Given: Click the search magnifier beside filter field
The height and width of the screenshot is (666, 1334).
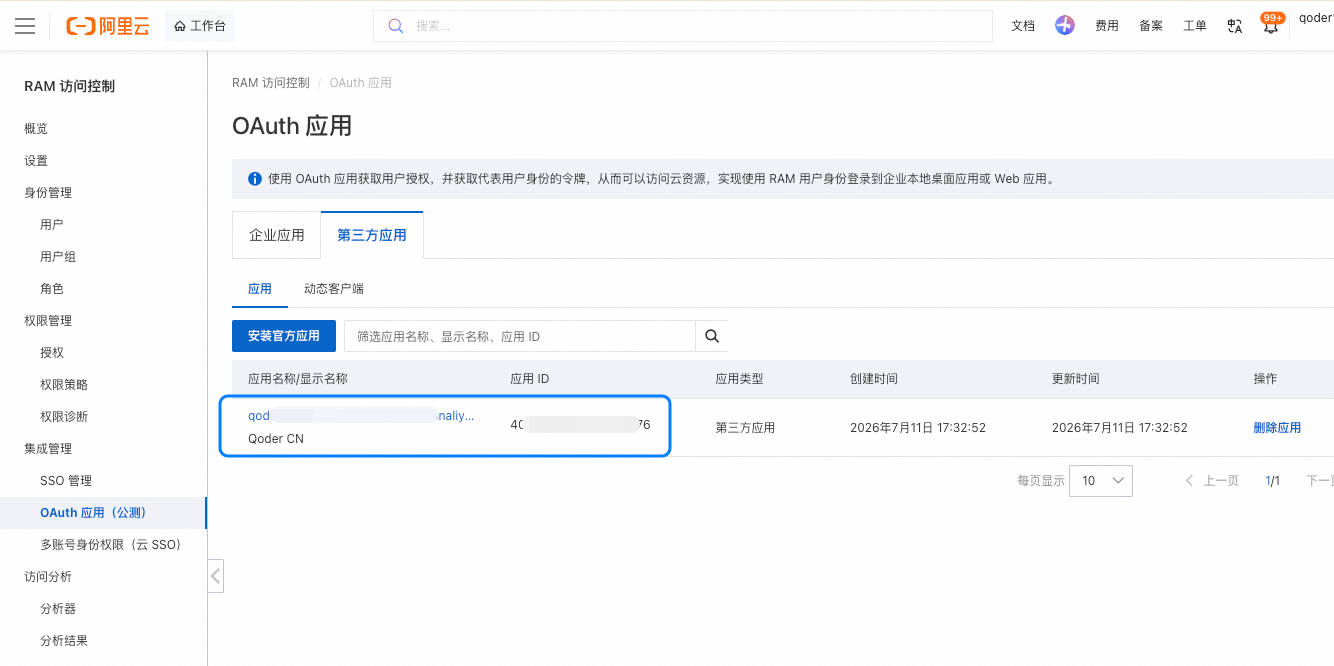Looking at the screenshot, I should 712,336.
